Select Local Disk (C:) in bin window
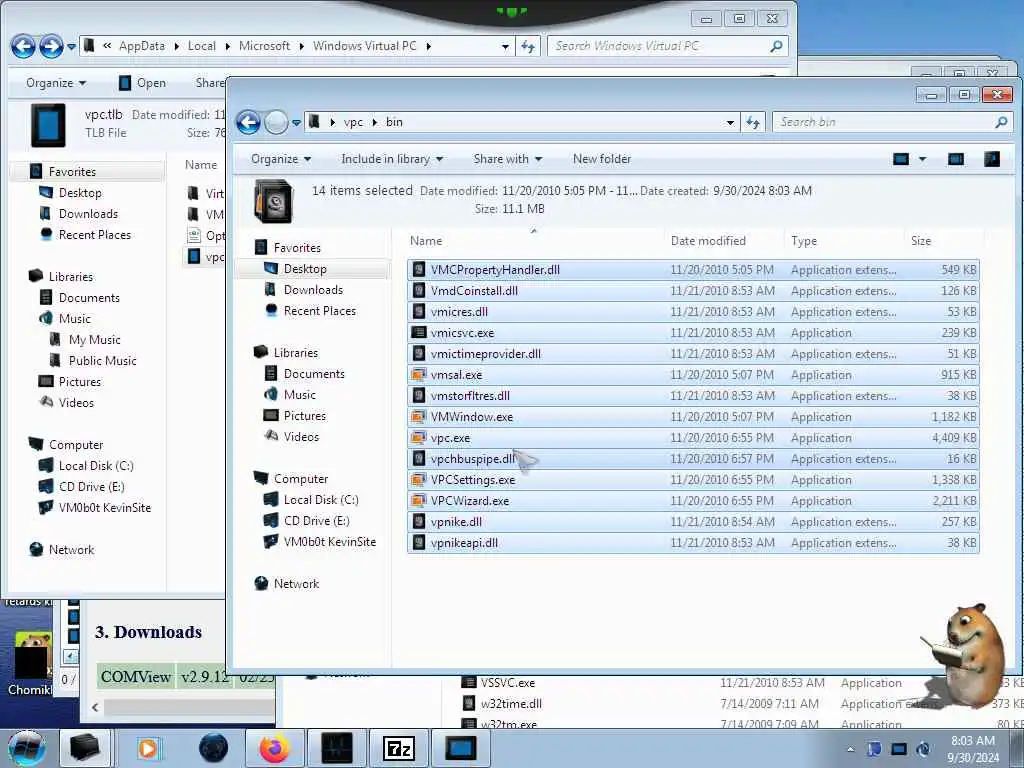 point(321,500)
